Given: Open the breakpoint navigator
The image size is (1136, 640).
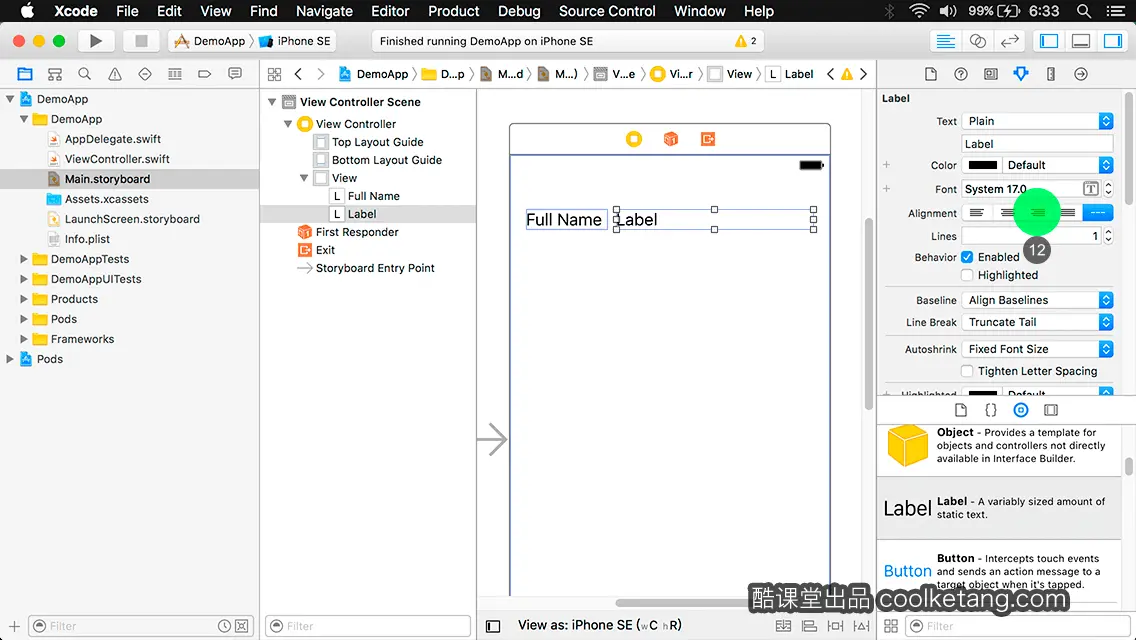Looking at the screenshot, I should [x=204, y=74].
